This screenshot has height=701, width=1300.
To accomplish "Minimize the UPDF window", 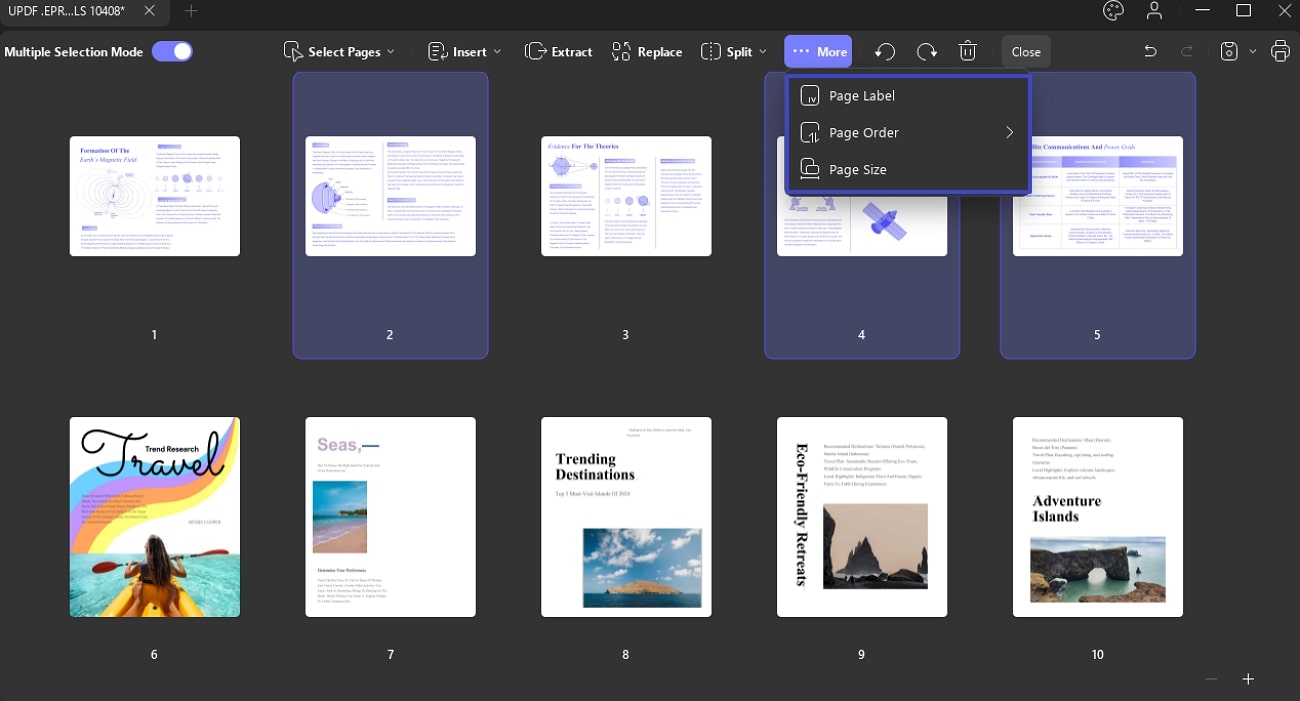I will tap(1201, 11).
